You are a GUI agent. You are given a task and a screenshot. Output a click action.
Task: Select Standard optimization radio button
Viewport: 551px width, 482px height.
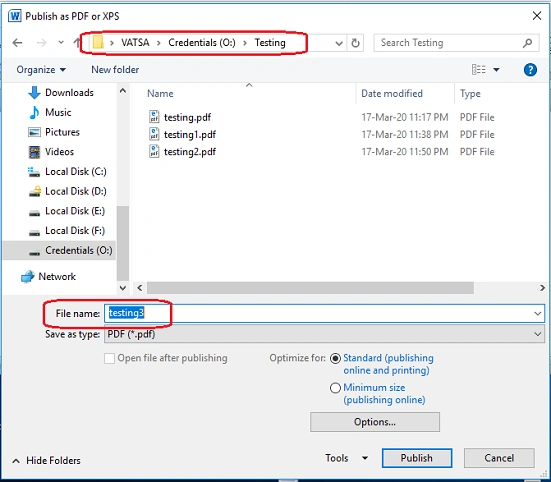point(335,358)
